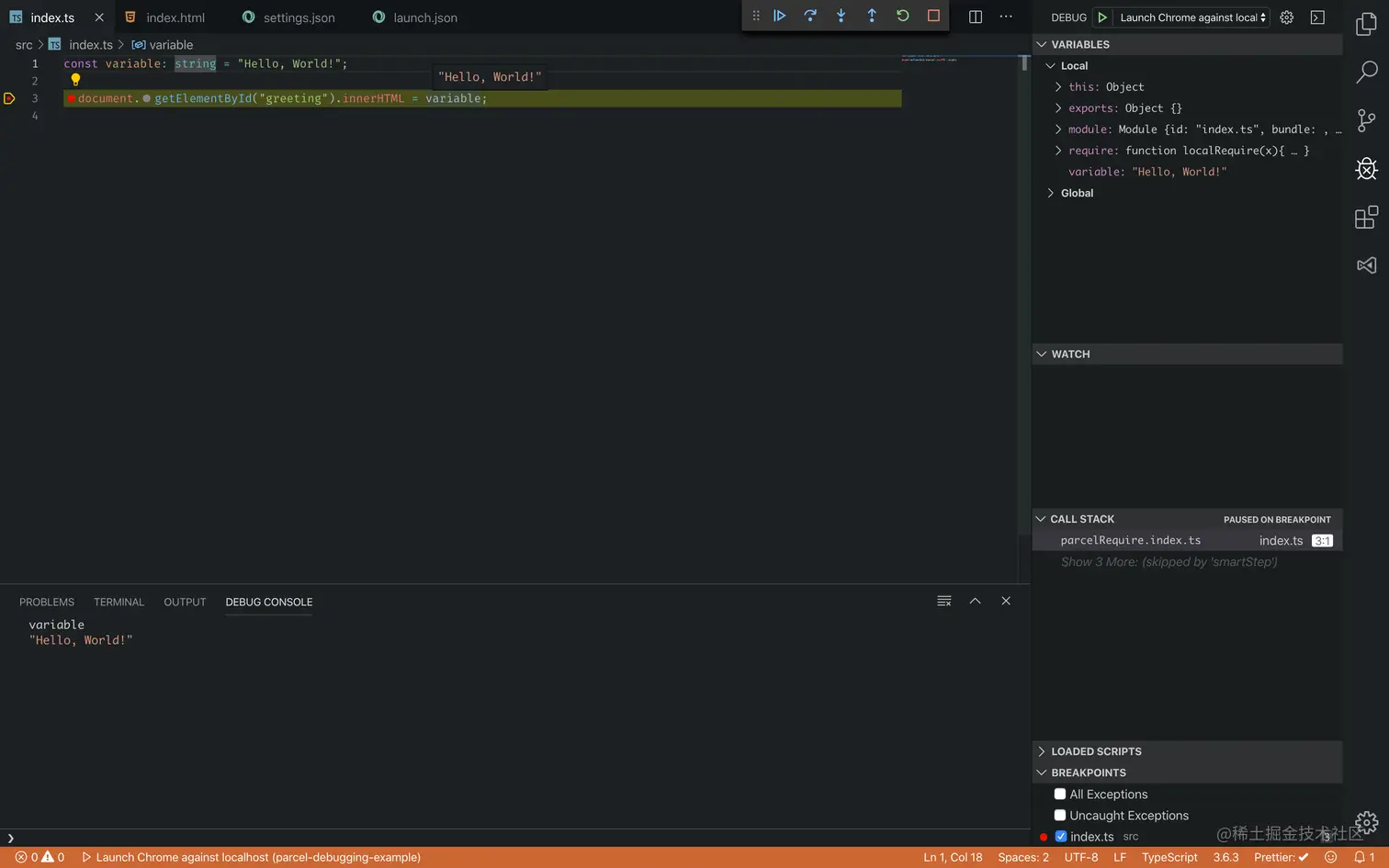Open the Debug view
This screenshot has width=1389, height=868.
click(x=1367, y=168)
